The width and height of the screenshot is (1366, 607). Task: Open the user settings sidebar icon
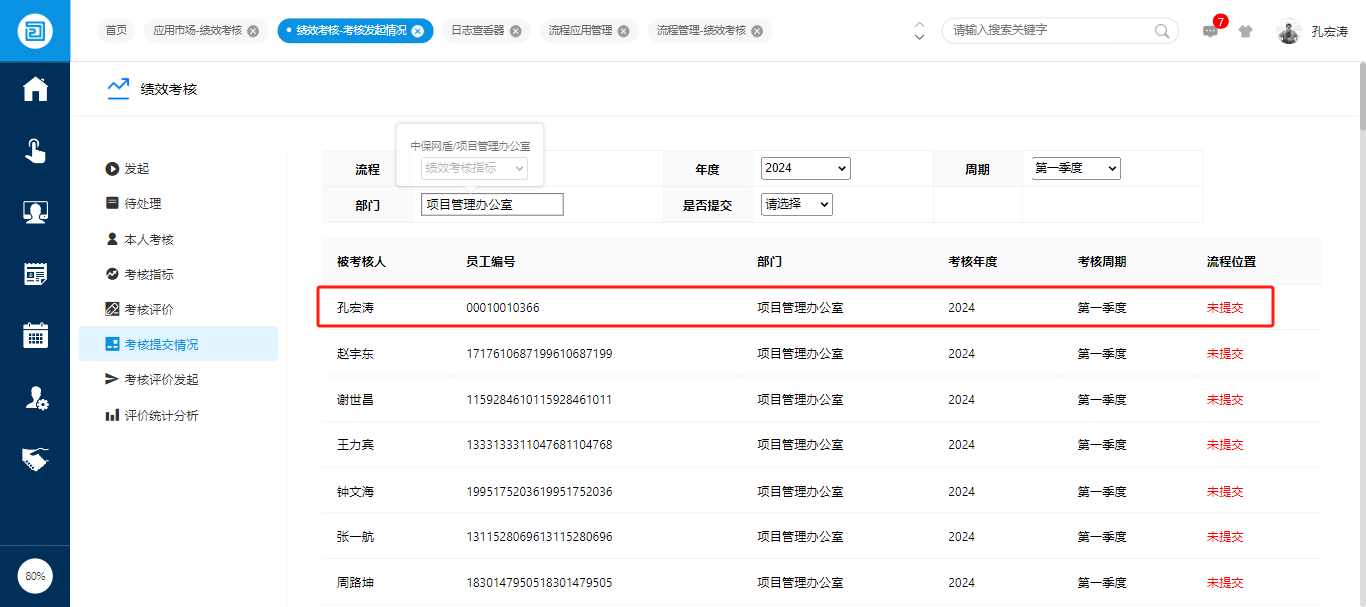35,397
